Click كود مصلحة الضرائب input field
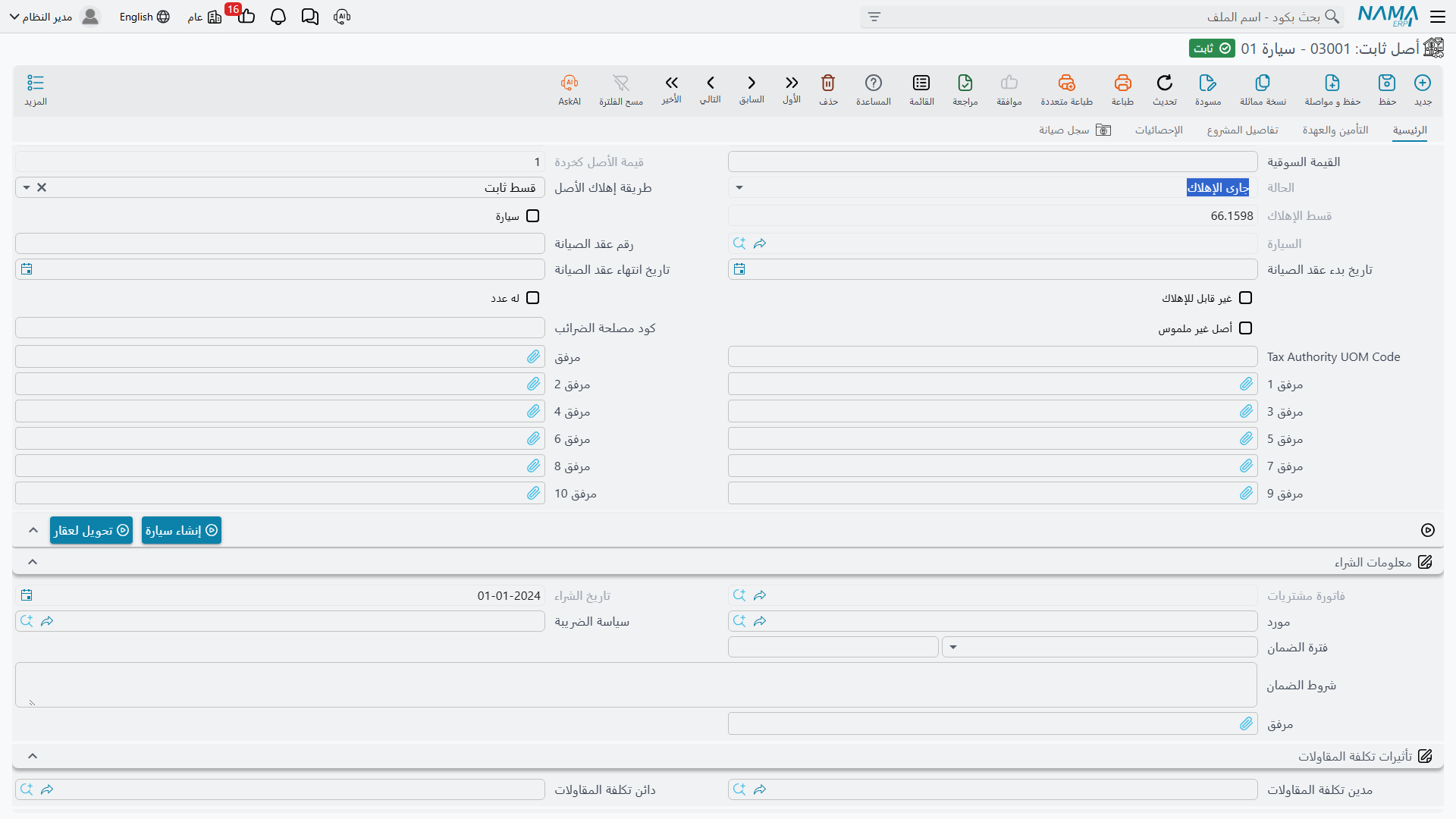Image resolution: width=1456 pixels, height=819 pixels. 280,328
